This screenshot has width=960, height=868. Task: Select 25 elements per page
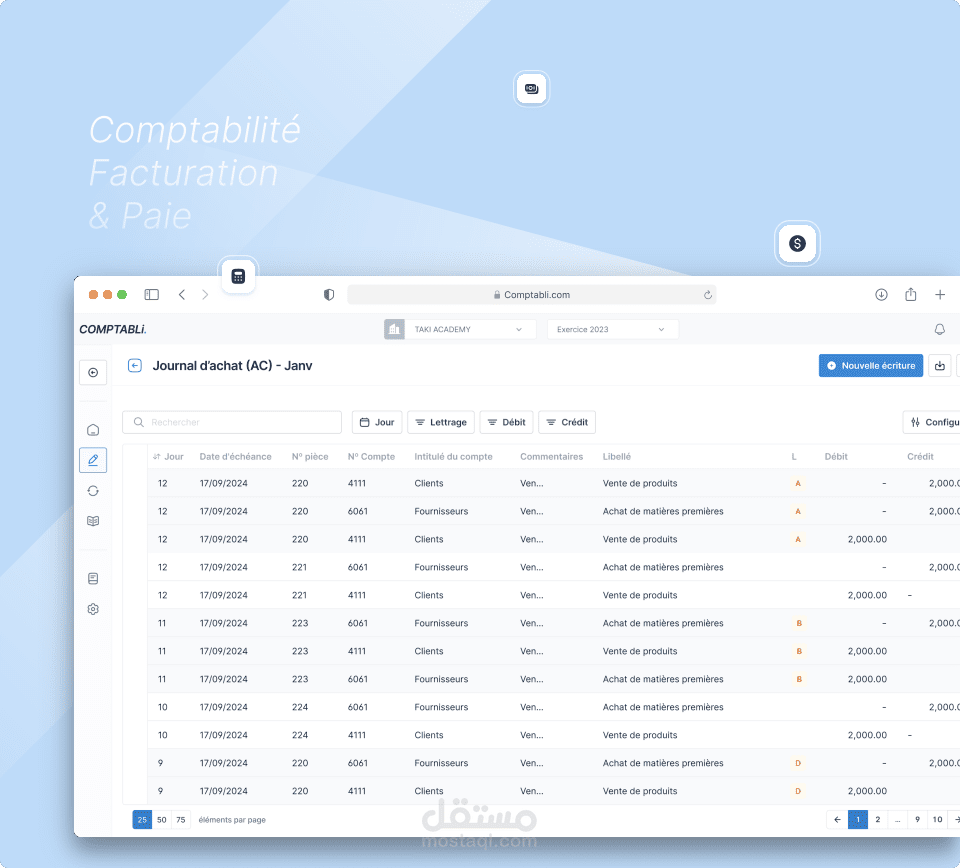tap(142, 820)
